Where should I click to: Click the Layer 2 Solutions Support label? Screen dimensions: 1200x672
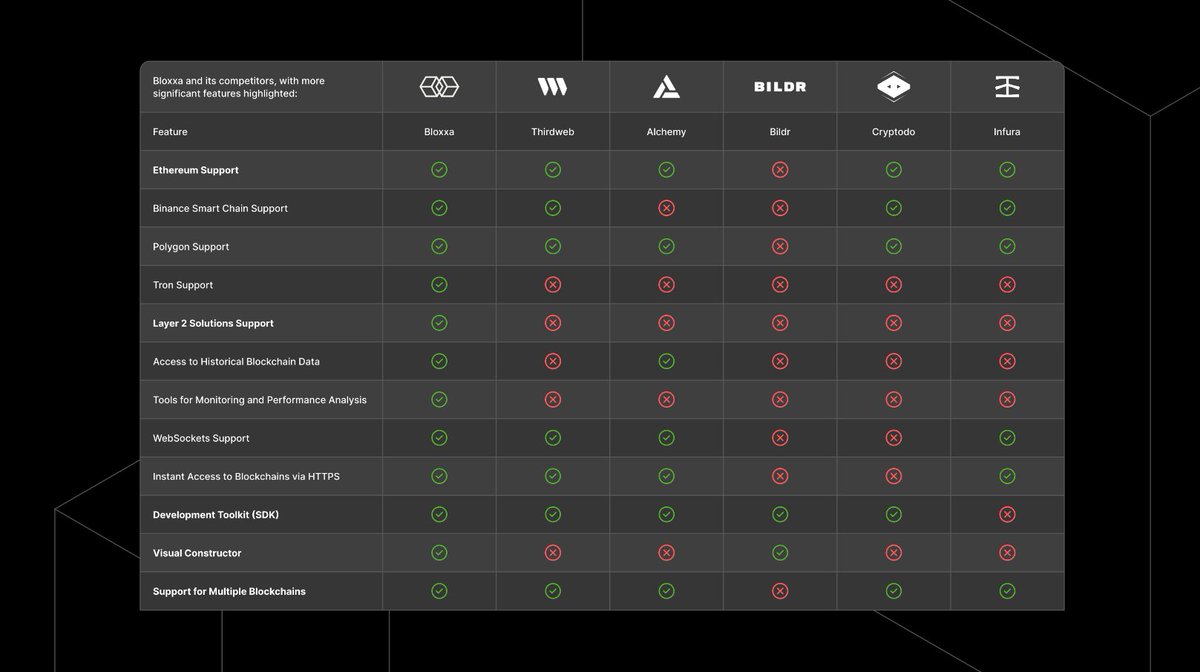click(213, 323)
